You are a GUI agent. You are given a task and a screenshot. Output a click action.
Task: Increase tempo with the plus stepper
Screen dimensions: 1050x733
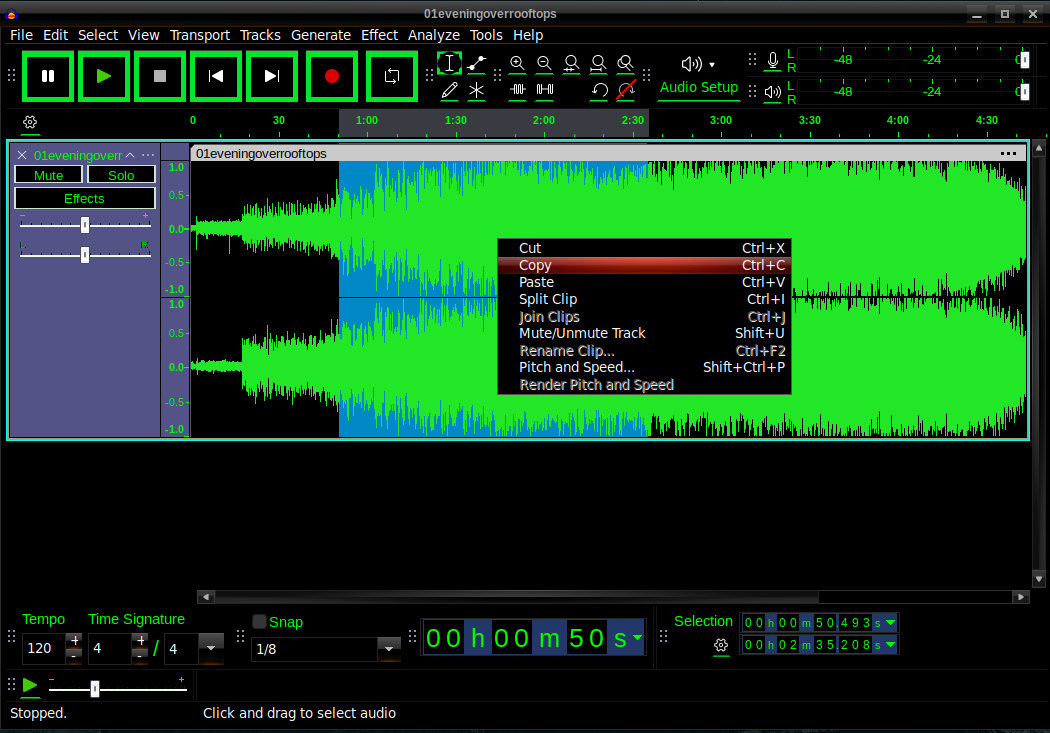point(74,641)
